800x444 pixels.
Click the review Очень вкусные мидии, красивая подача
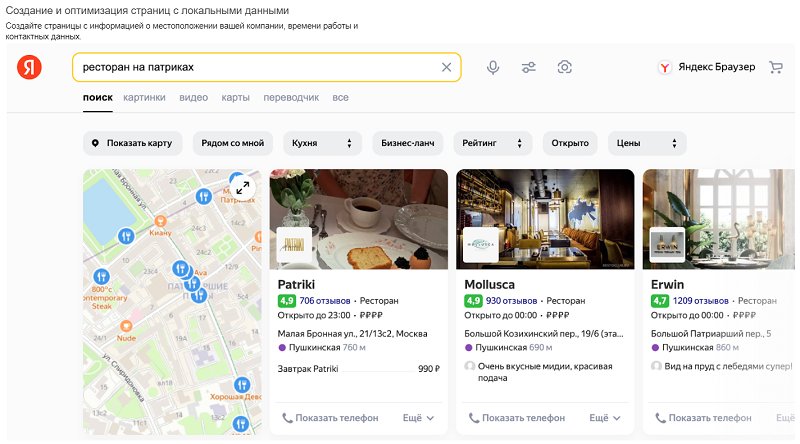pos(545,372)
